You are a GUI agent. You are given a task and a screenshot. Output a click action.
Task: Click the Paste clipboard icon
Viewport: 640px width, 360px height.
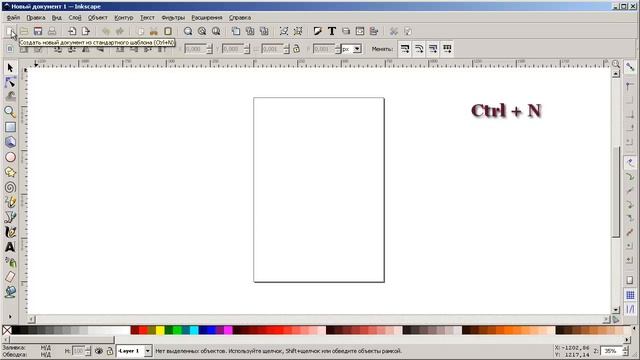[168, 31]
